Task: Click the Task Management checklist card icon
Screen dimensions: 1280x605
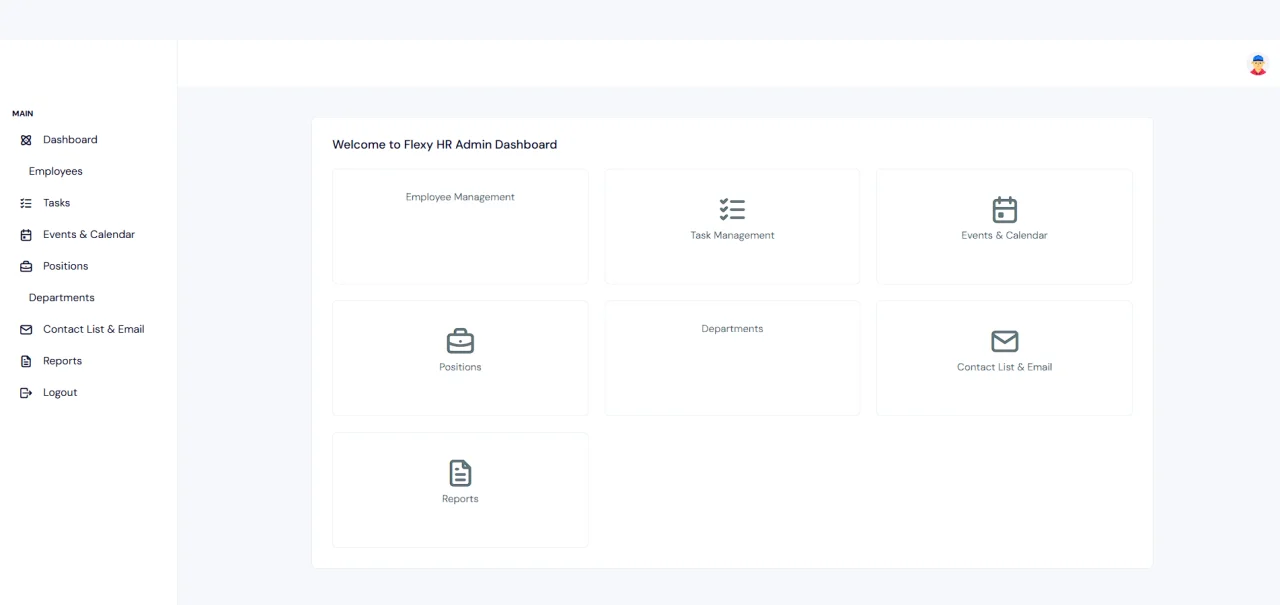Action: point(732,209)
